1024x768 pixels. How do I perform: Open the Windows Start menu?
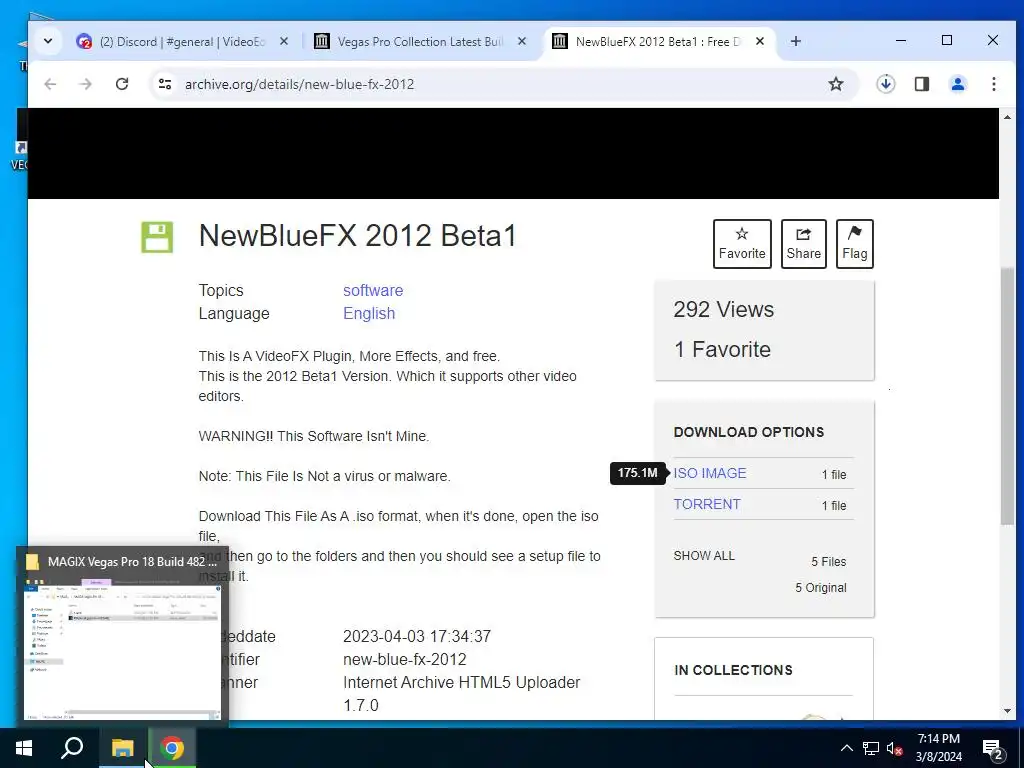[24, 748]
